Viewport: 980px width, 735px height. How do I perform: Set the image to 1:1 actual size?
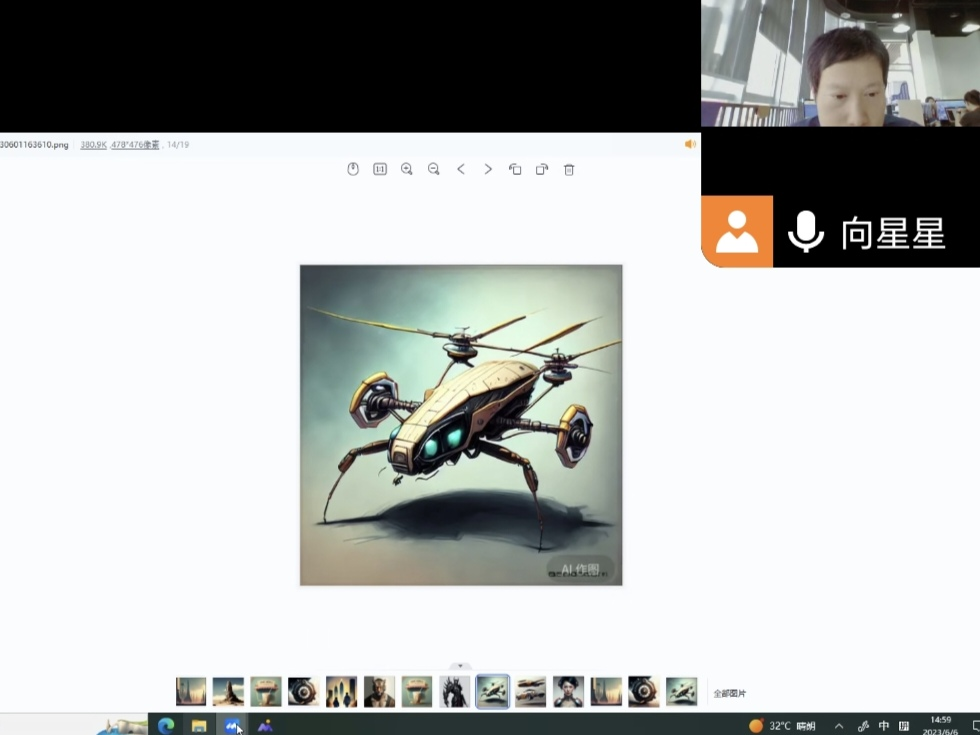(380, 169)
